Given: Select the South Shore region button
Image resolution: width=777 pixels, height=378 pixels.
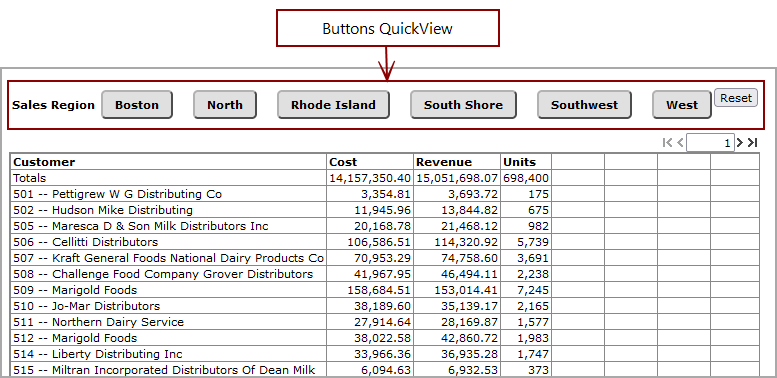Looking at the screenshot, I should (x=463, y=105).
